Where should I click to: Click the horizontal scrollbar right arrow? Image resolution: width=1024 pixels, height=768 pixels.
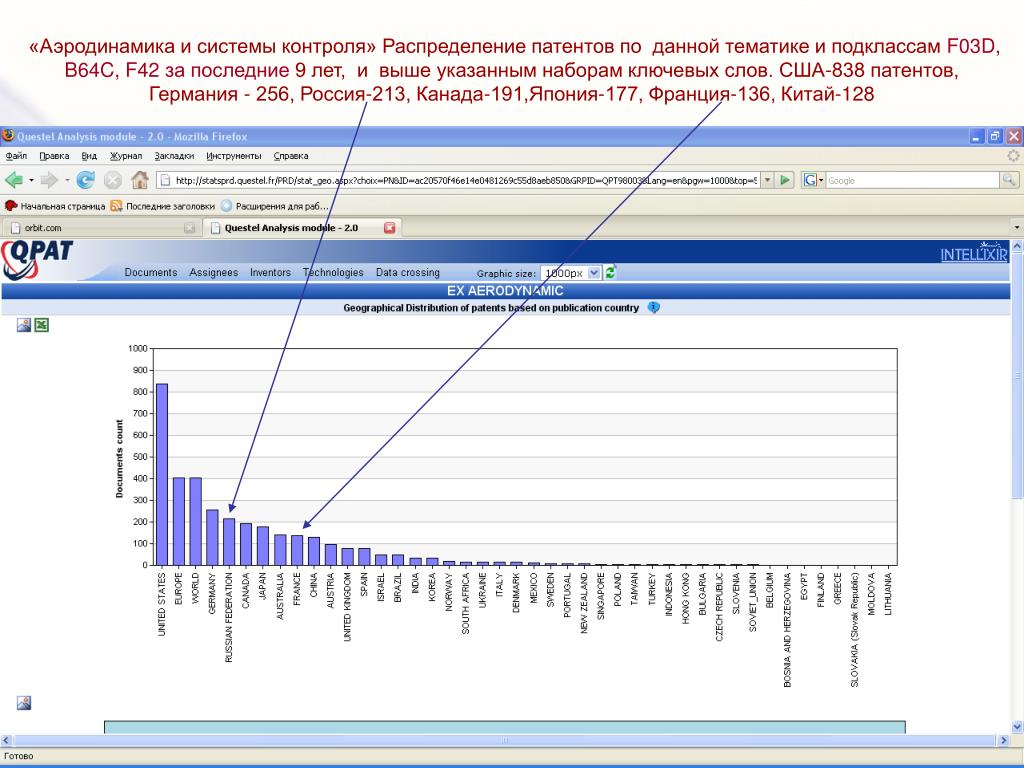pos(1004,741)
